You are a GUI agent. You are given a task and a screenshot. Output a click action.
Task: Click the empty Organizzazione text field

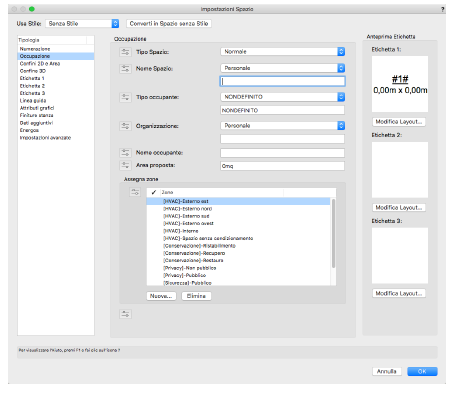pos(283,139)
